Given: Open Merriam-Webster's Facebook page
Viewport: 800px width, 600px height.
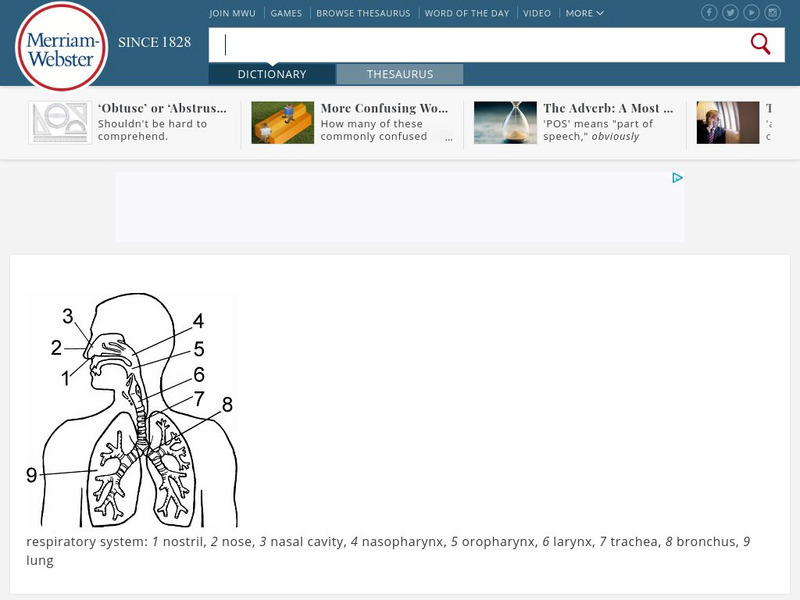Looking at the screenshot, I should (x=709, y=12).
